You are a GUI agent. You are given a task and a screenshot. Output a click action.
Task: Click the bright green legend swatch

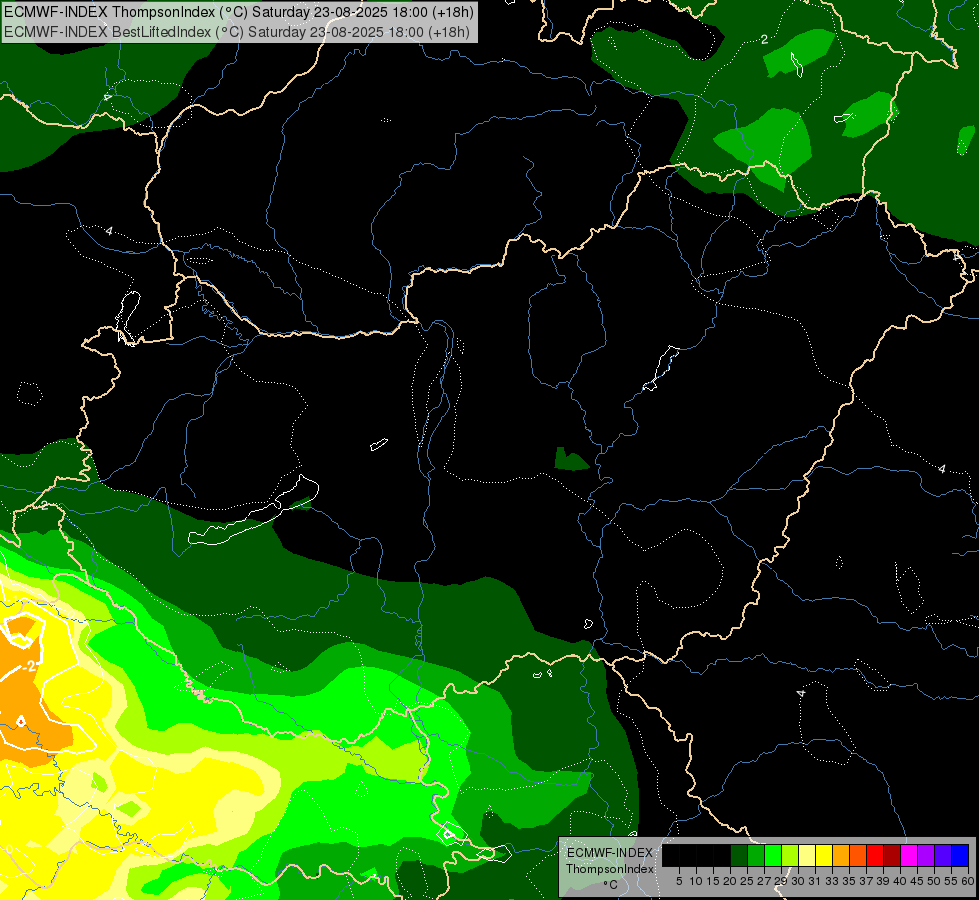[773, 855]
